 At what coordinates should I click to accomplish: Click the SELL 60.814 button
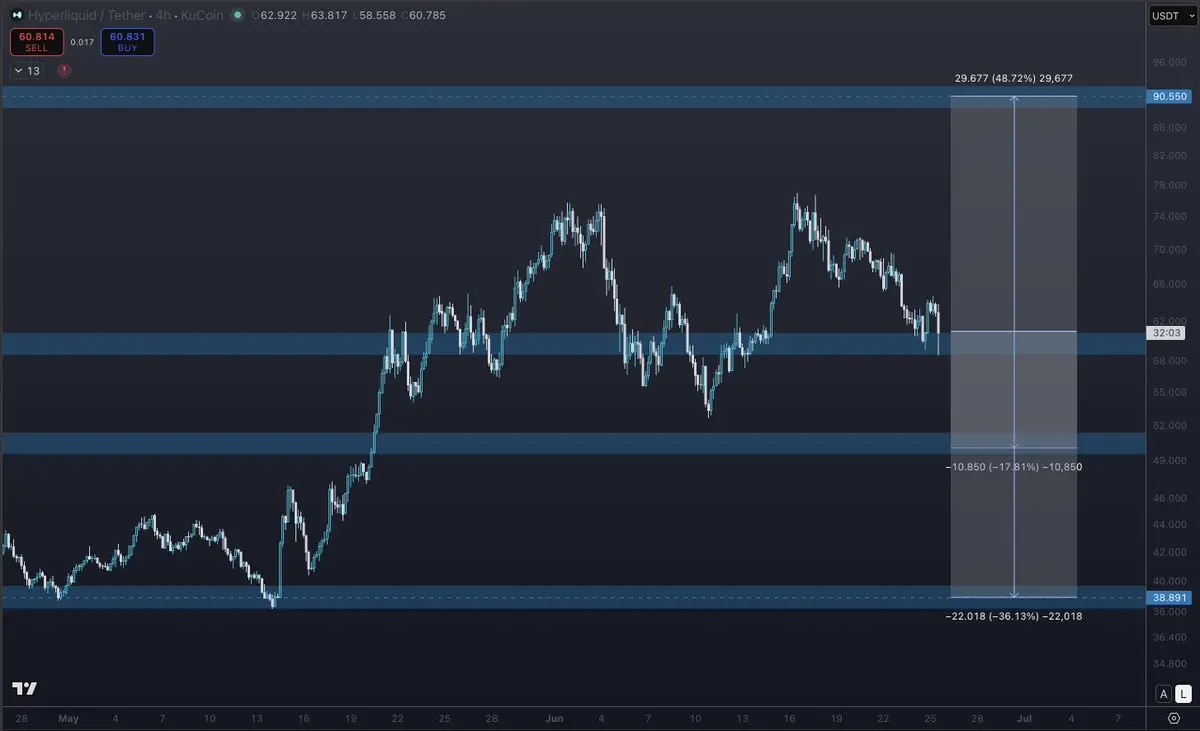(x=37, y=42)
